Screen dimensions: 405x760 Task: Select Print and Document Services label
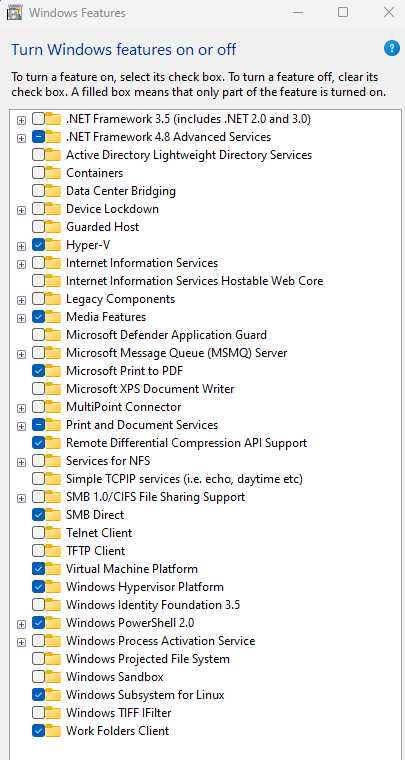click(142, 425)
